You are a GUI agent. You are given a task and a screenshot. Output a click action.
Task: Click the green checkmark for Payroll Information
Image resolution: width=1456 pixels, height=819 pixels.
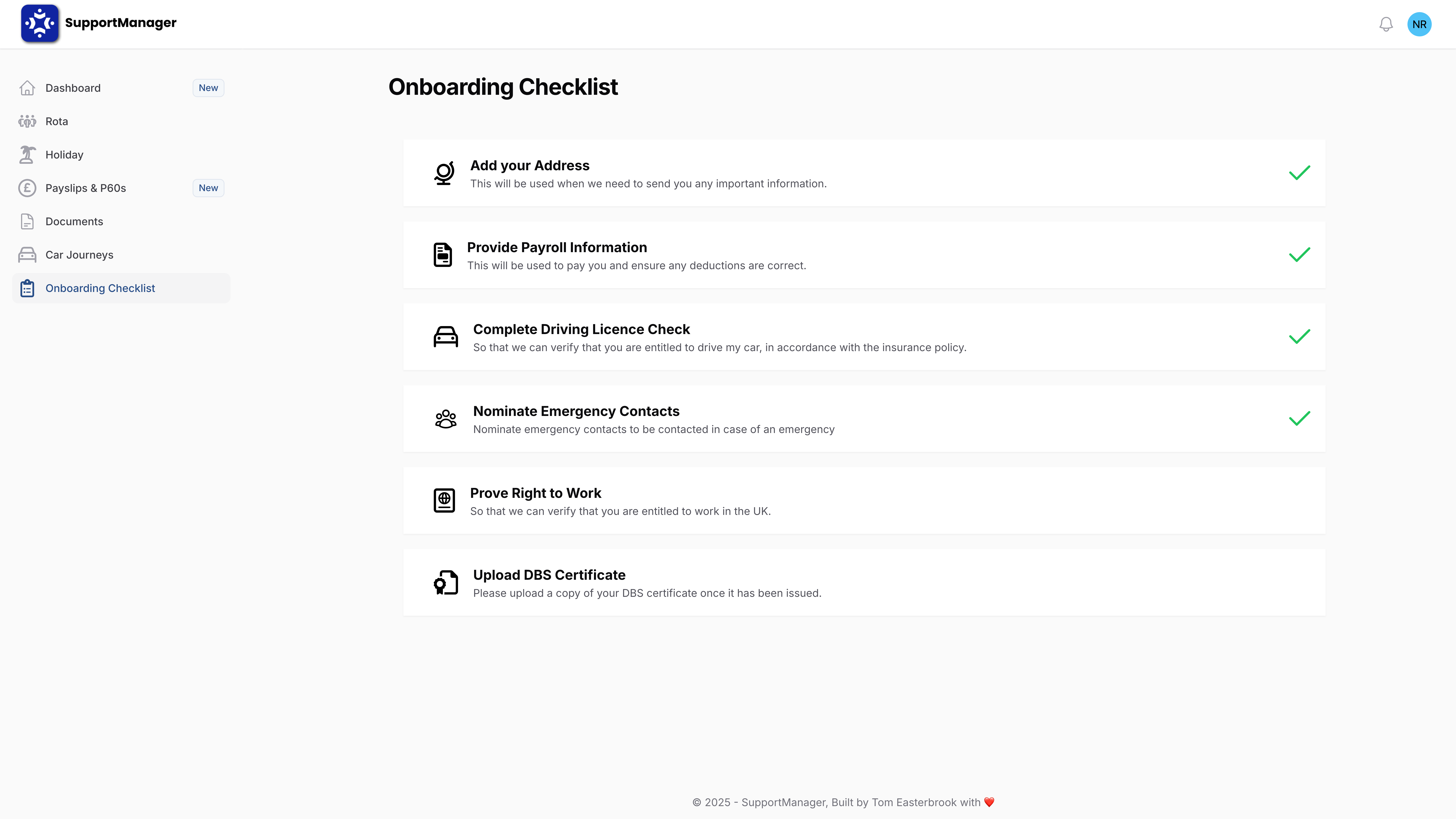click(1299, 255)
